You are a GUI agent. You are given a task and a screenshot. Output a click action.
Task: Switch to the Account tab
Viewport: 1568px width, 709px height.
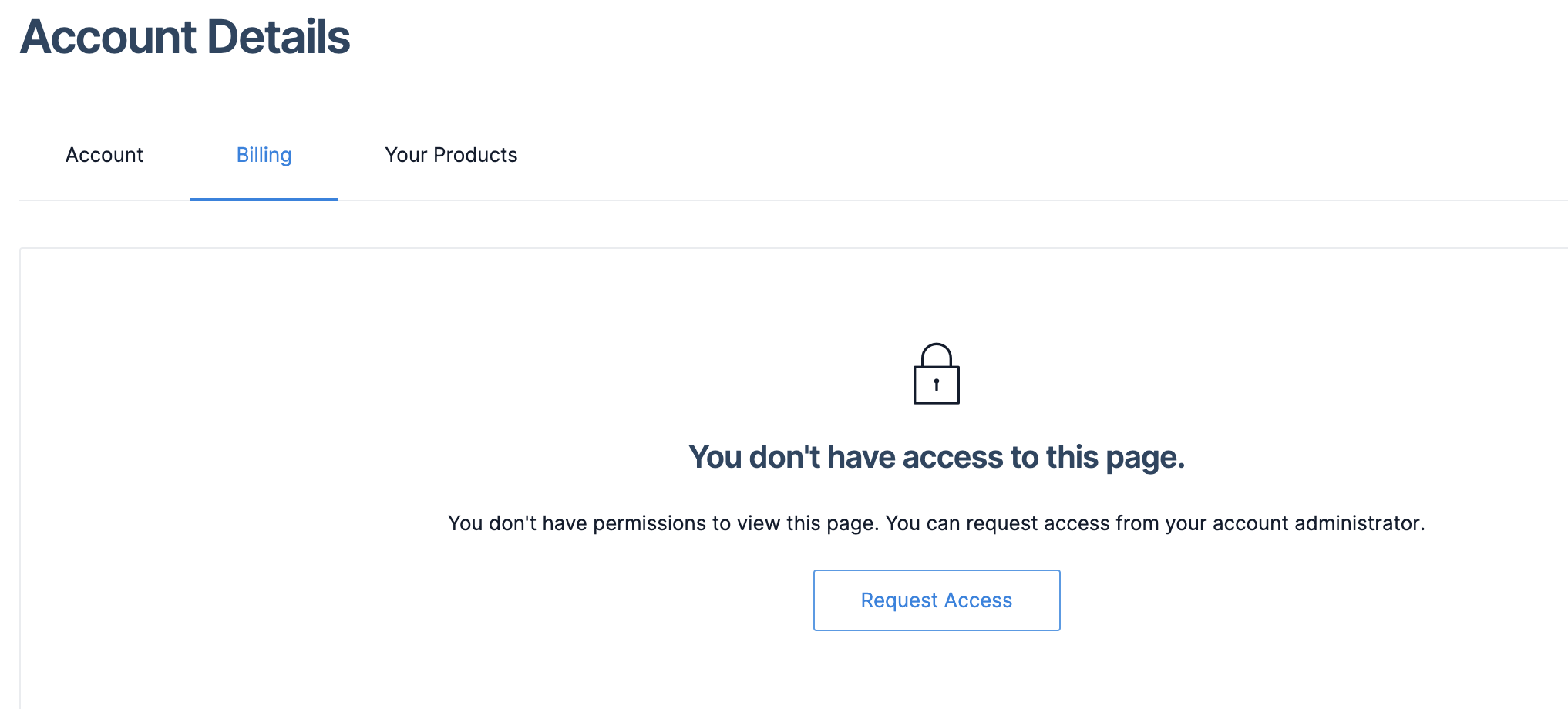[104, 155]
